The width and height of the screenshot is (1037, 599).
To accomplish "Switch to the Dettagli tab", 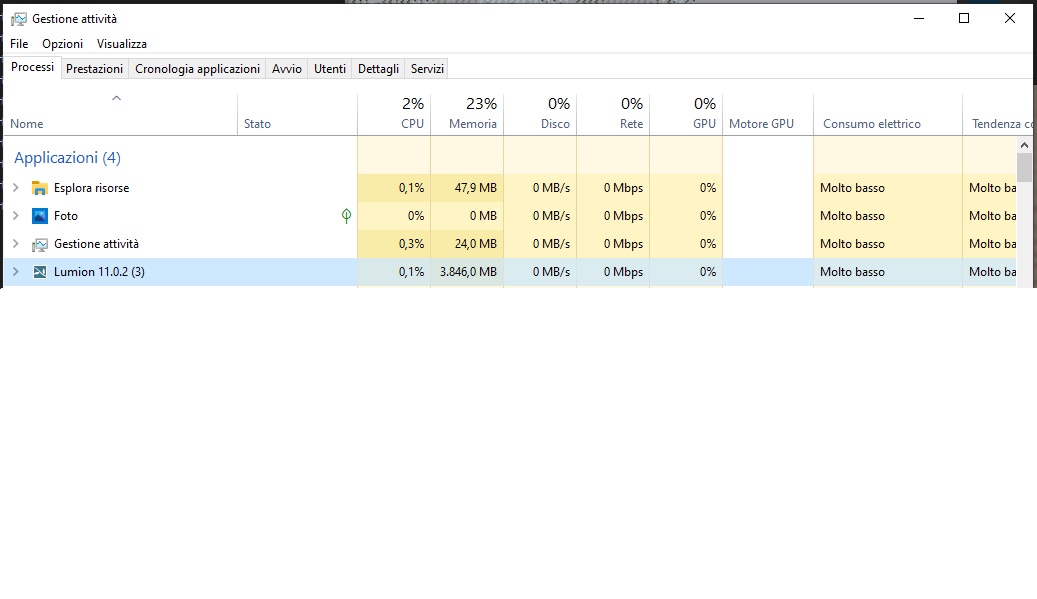I will click(x=378, y=69).
